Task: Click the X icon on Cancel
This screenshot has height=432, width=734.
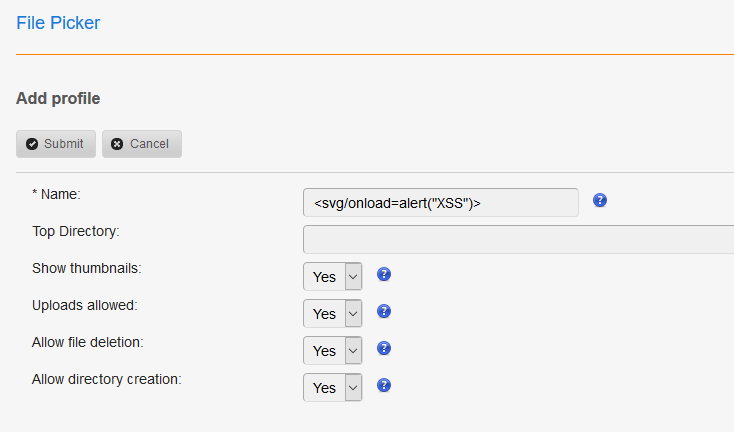Action: [117, 144]
